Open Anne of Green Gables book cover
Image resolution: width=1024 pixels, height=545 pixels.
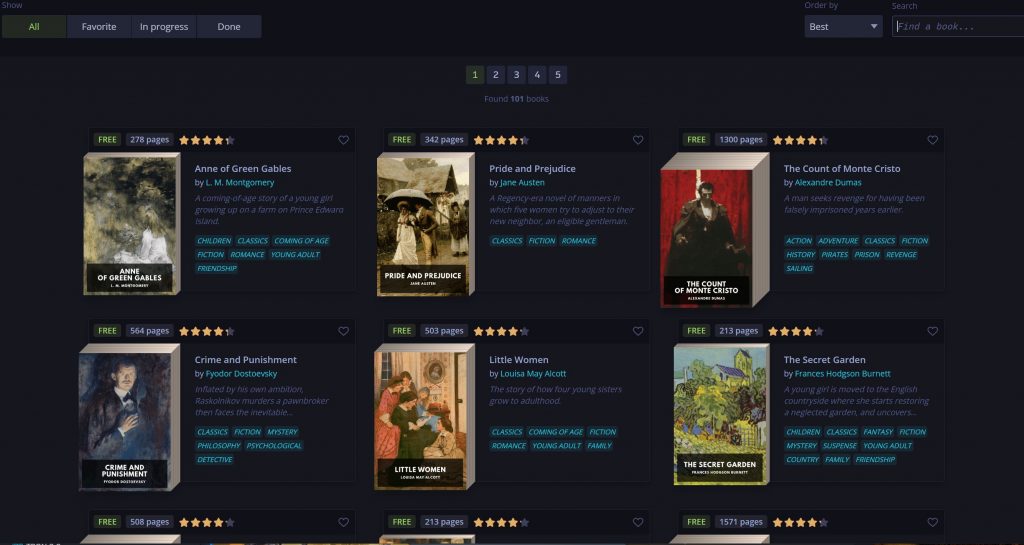131,224
